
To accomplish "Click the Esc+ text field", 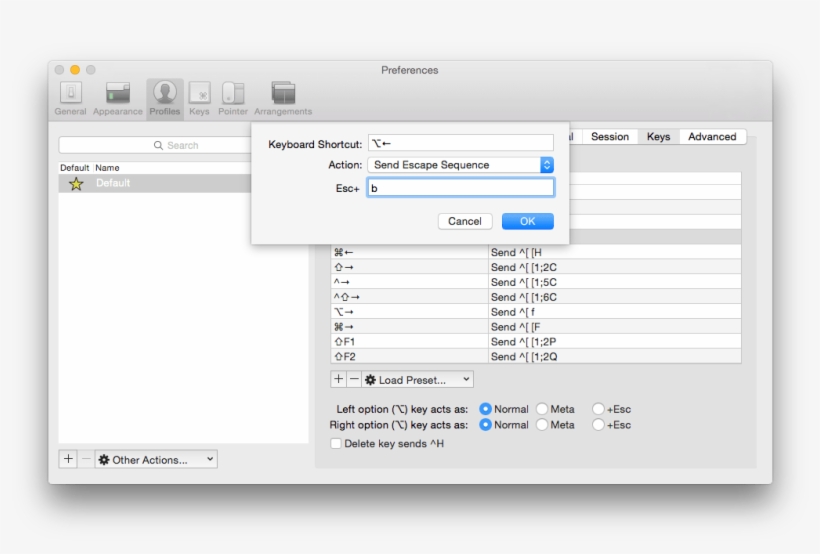I will pyautogui.click(x=460, y=188).
